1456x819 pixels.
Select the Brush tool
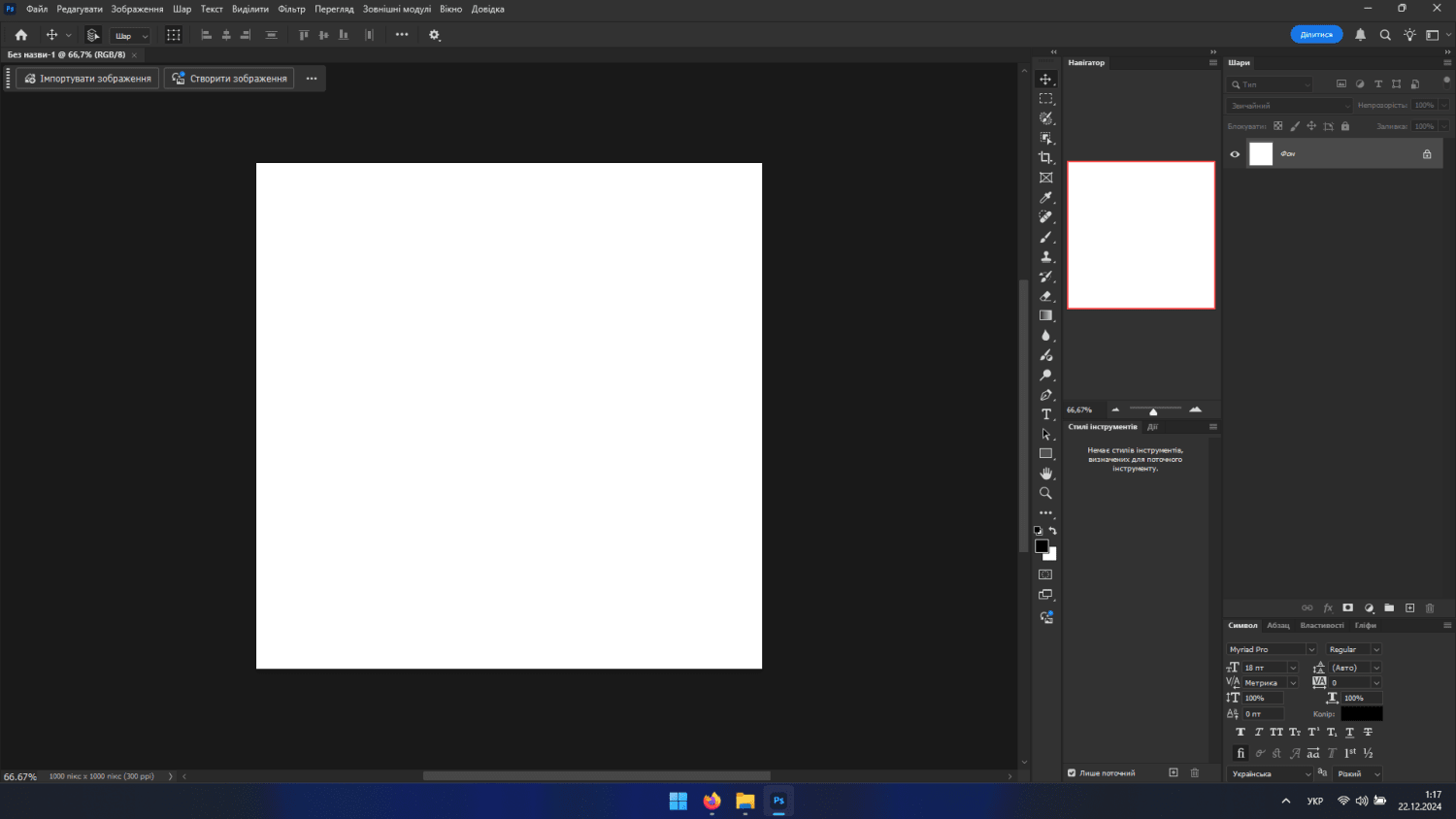(1045, 237)
